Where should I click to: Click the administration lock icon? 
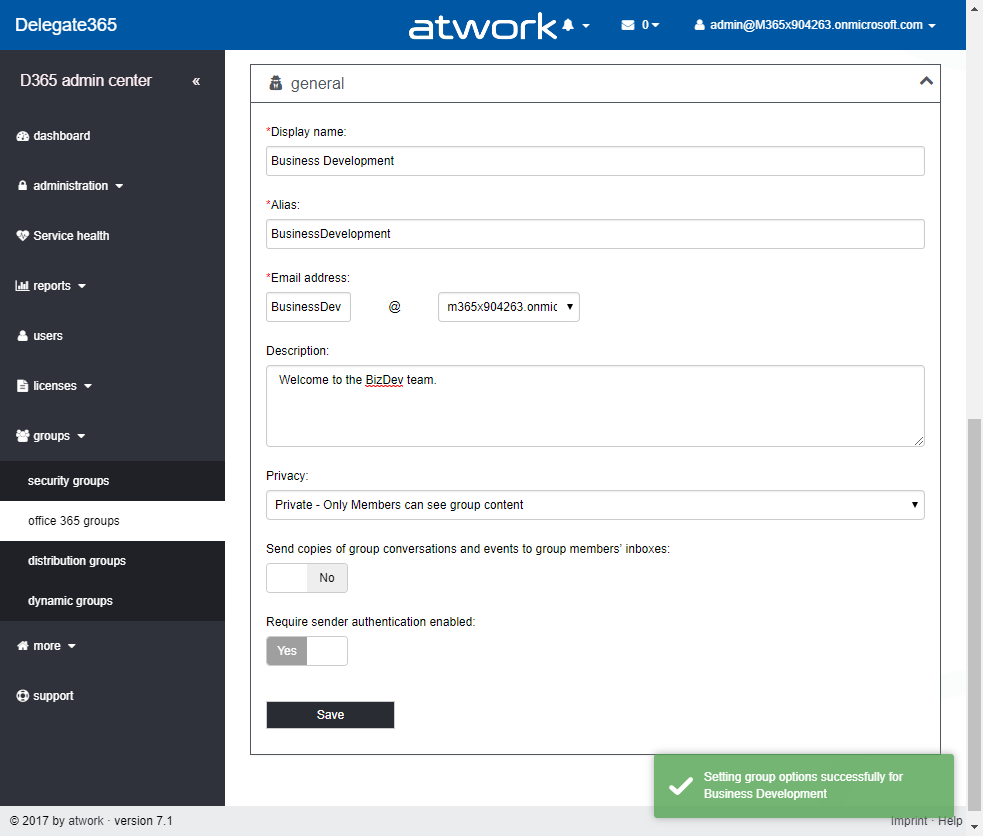point(23,185)
